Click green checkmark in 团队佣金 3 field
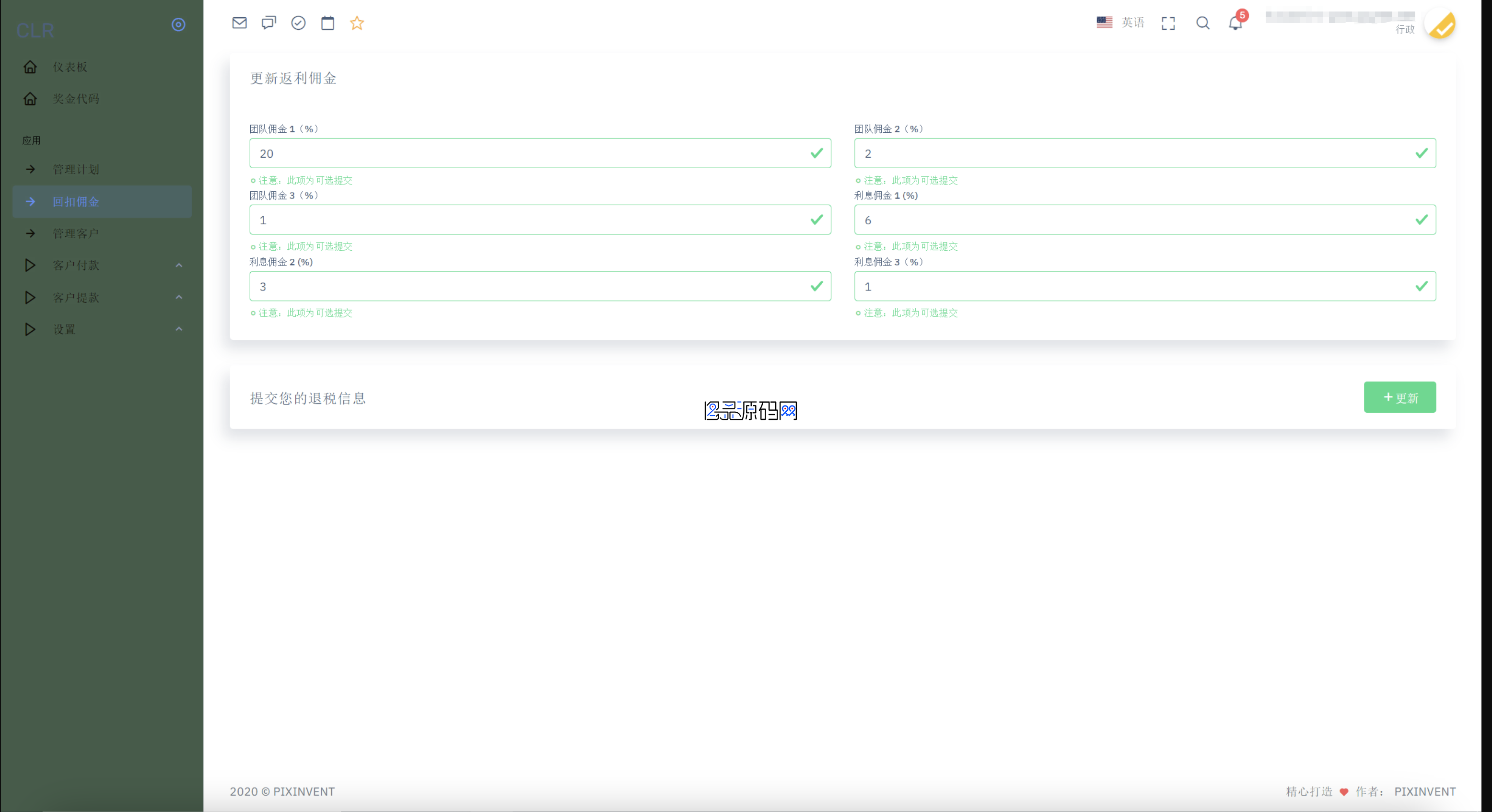The height and width of the screenshot is (812, 1492). (x=816, y=220)
